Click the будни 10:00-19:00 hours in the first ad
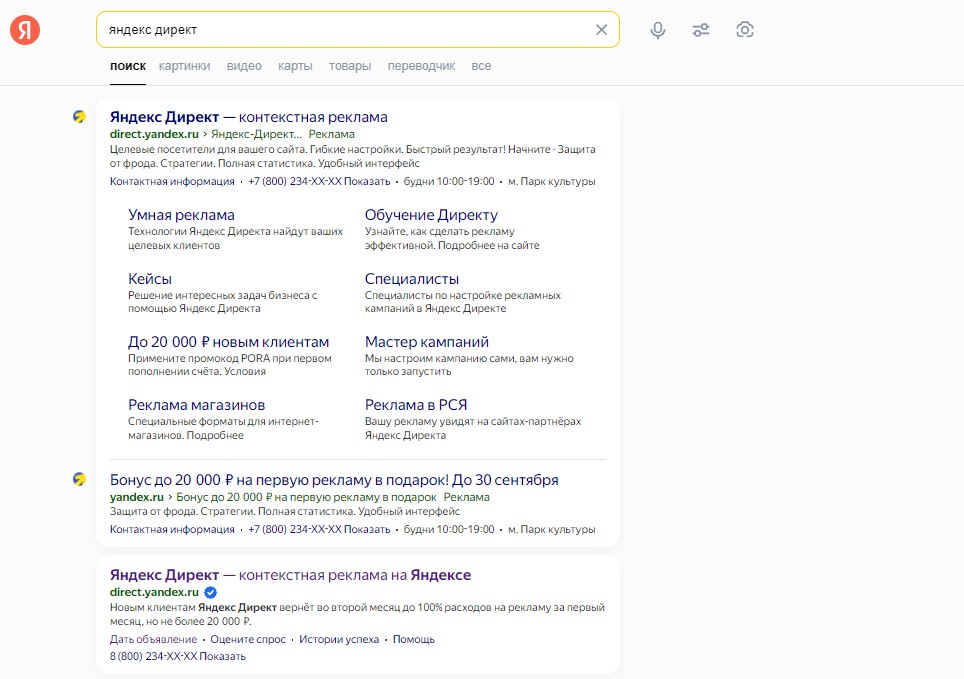Image resolution: width=964 pixels, height=679 pixels. point(449,181)
